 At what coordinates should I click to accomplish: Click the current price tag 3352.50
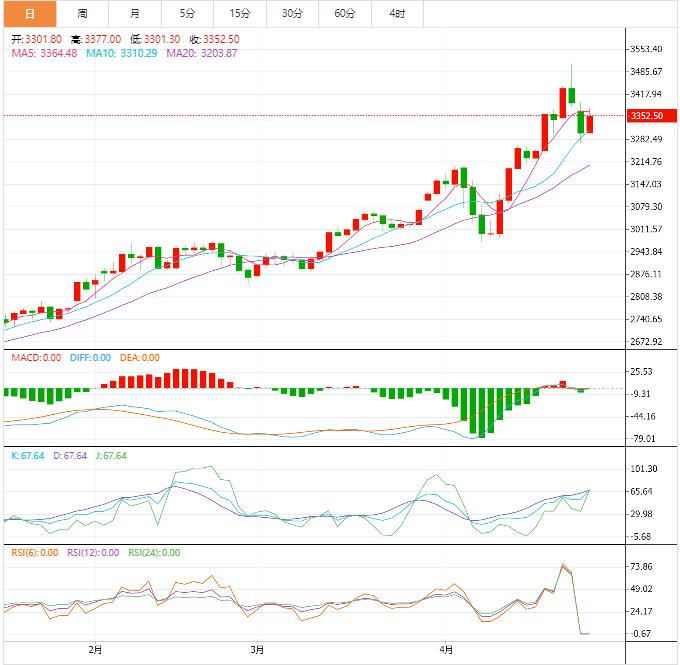pos(647,116)
